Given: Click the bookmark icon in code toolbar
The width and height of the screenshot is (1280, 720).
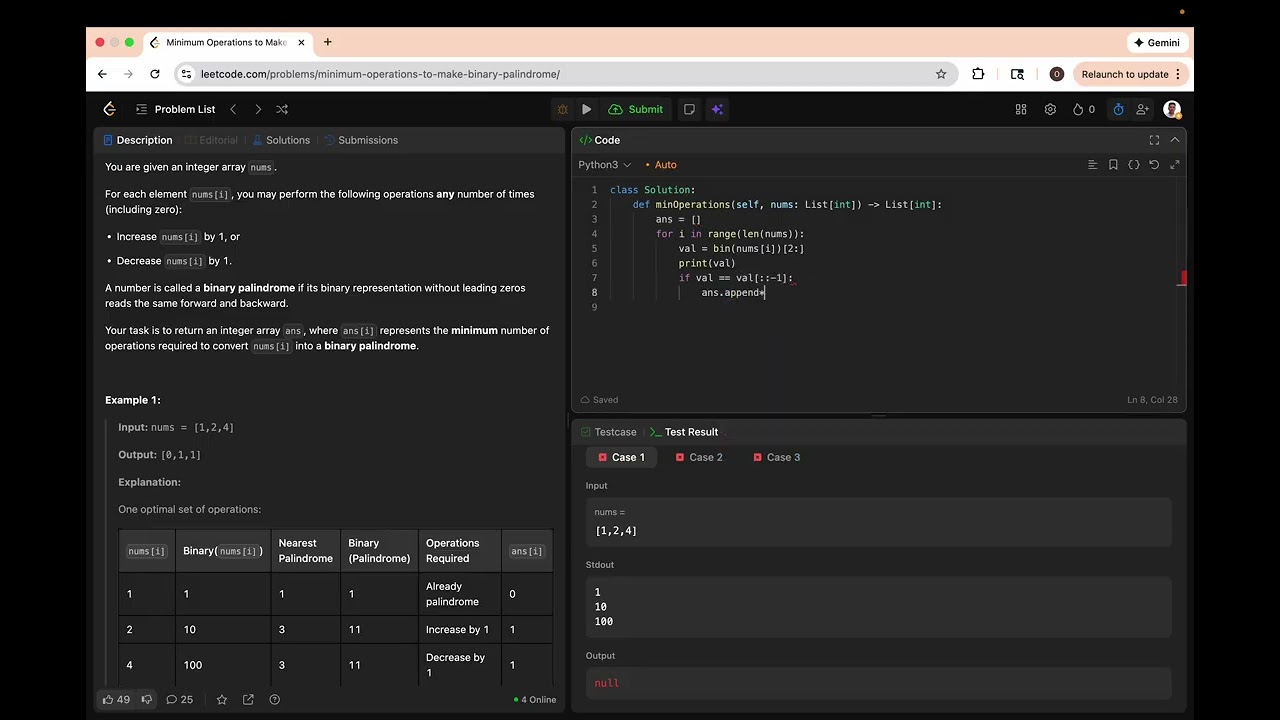Looking at the screenshot, I should pyautogui.click(x=1113, y=165).
